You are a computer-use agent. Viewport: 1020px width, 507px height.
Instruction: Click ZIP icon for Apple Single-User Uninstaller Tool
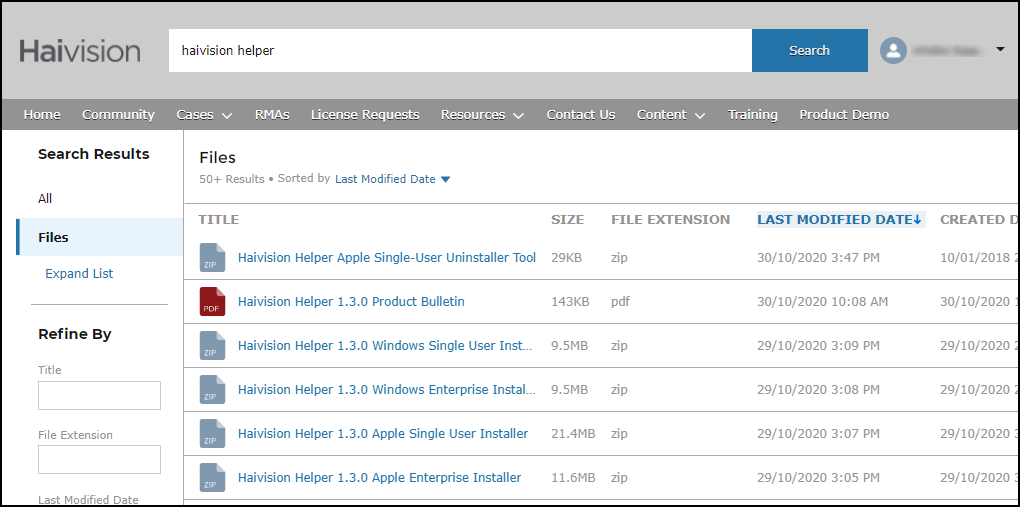tap(212, 258)
